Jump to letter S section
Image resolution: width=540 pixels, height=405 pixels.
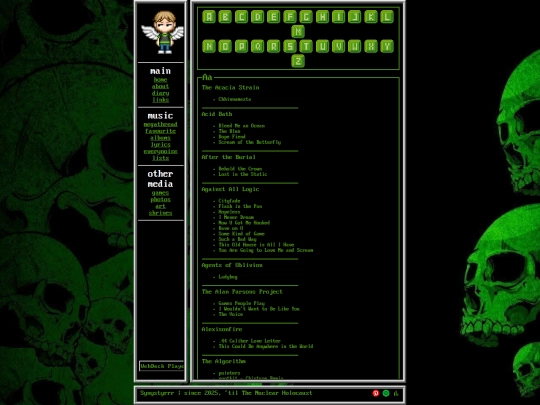pos(290,46)
